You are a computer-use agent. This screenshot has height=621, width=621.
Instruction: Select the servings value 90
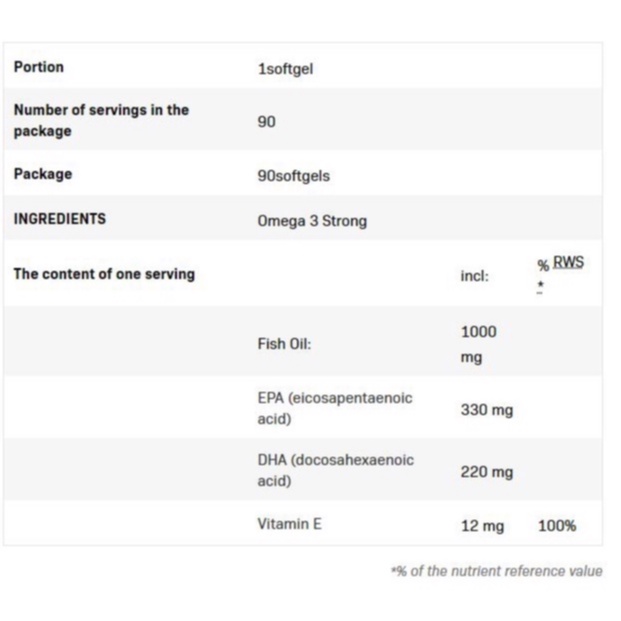266,122
